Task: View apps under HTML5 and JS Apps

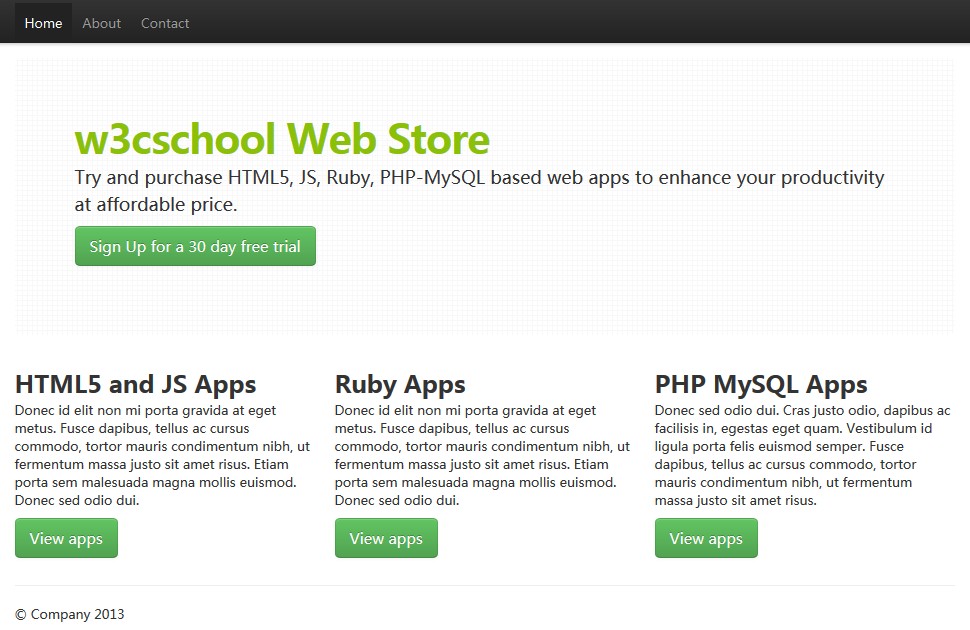Action: pos(66,538)
